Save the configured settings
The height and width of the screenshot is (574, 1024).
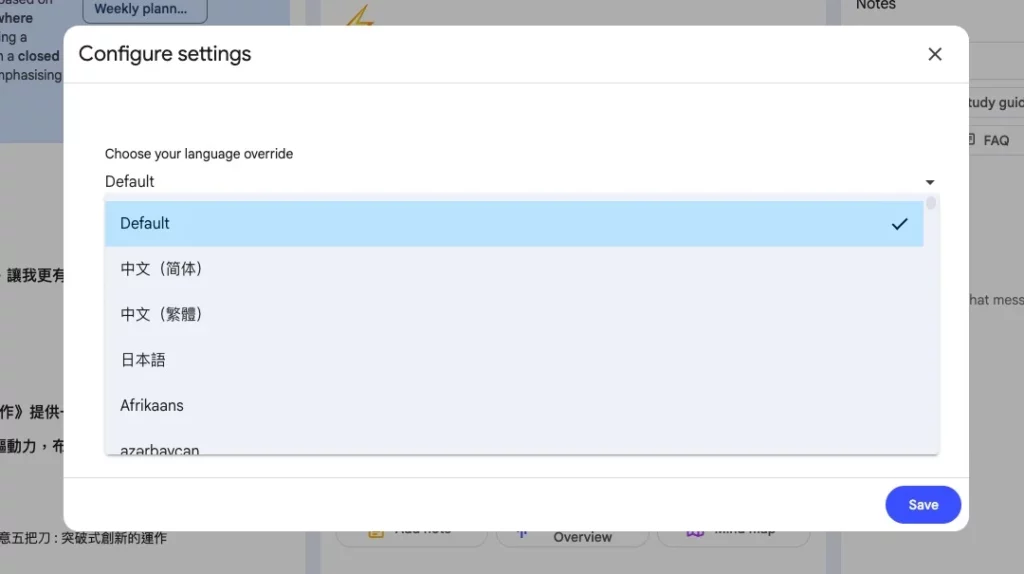(x=922, y=505)
